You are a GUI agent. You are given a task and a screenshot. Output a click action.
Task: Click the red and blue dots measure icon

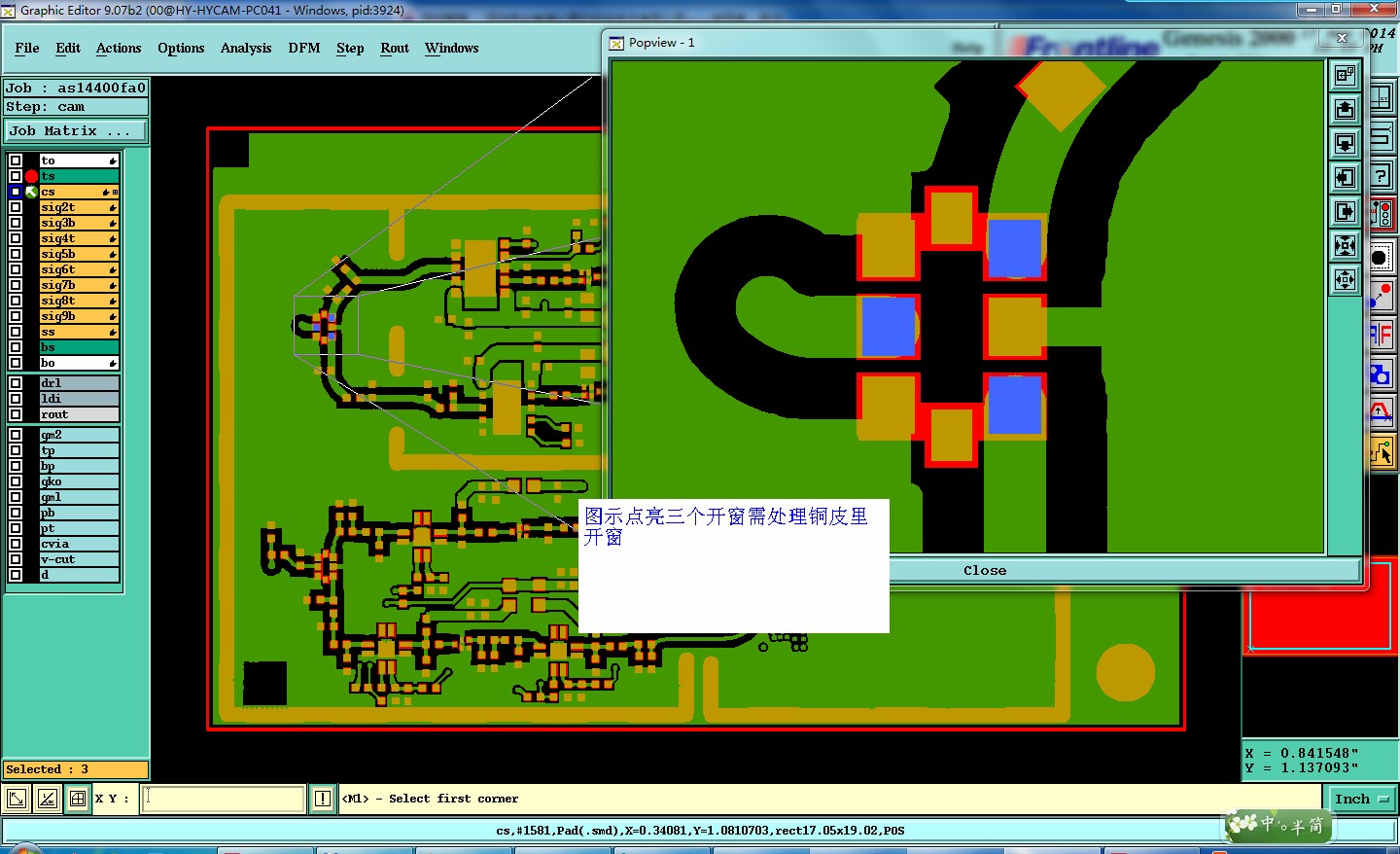(x=1382, y=296)
